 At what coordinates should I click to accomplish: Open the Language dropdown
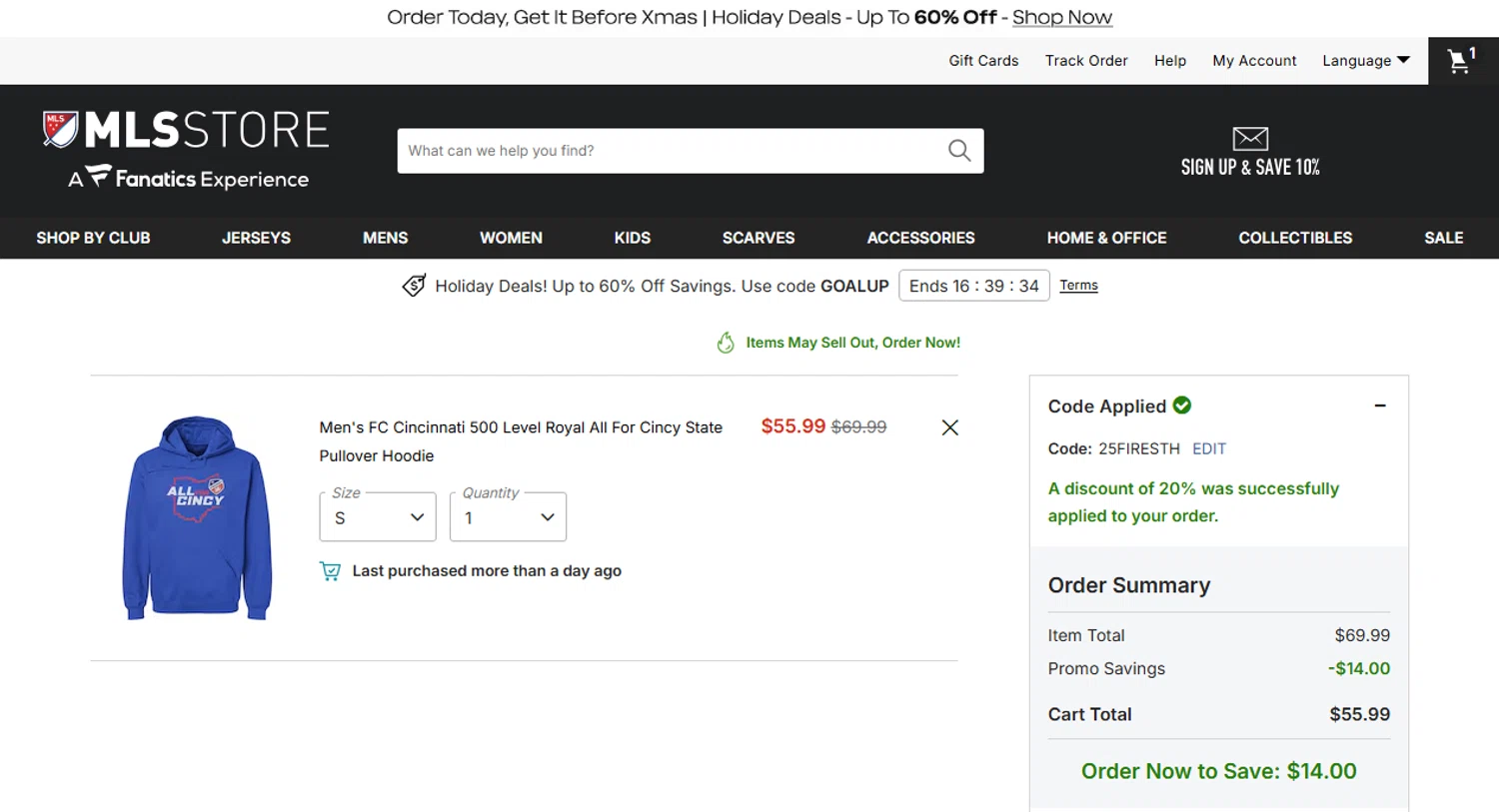click(1366, 61)
